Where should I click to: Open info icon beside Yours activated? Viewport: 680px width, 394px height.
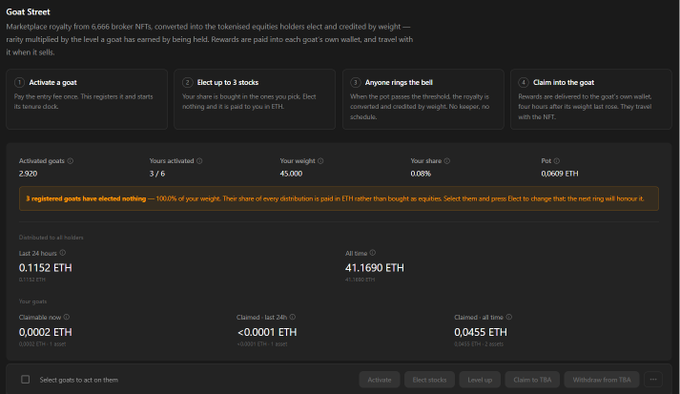point(199,161)
